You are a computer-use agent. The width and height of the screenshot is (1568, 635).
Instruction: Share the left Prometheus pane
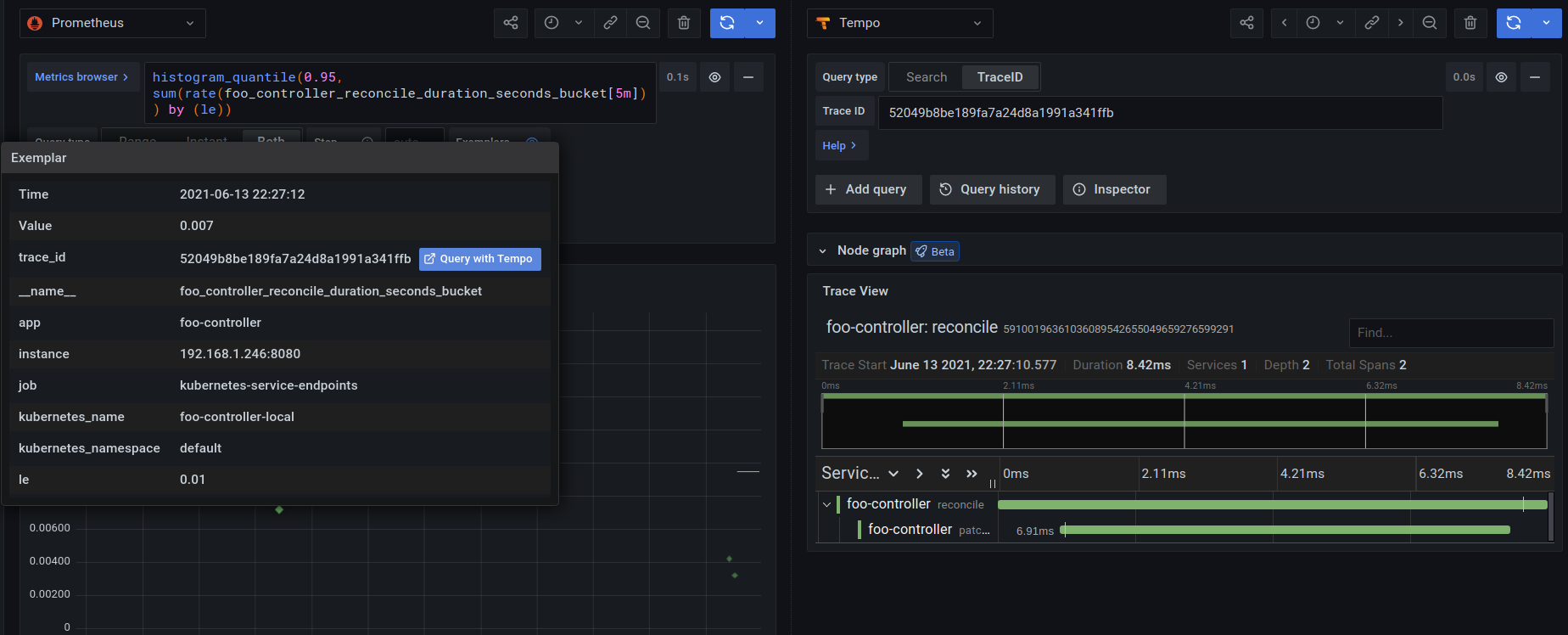pos(511,23)
